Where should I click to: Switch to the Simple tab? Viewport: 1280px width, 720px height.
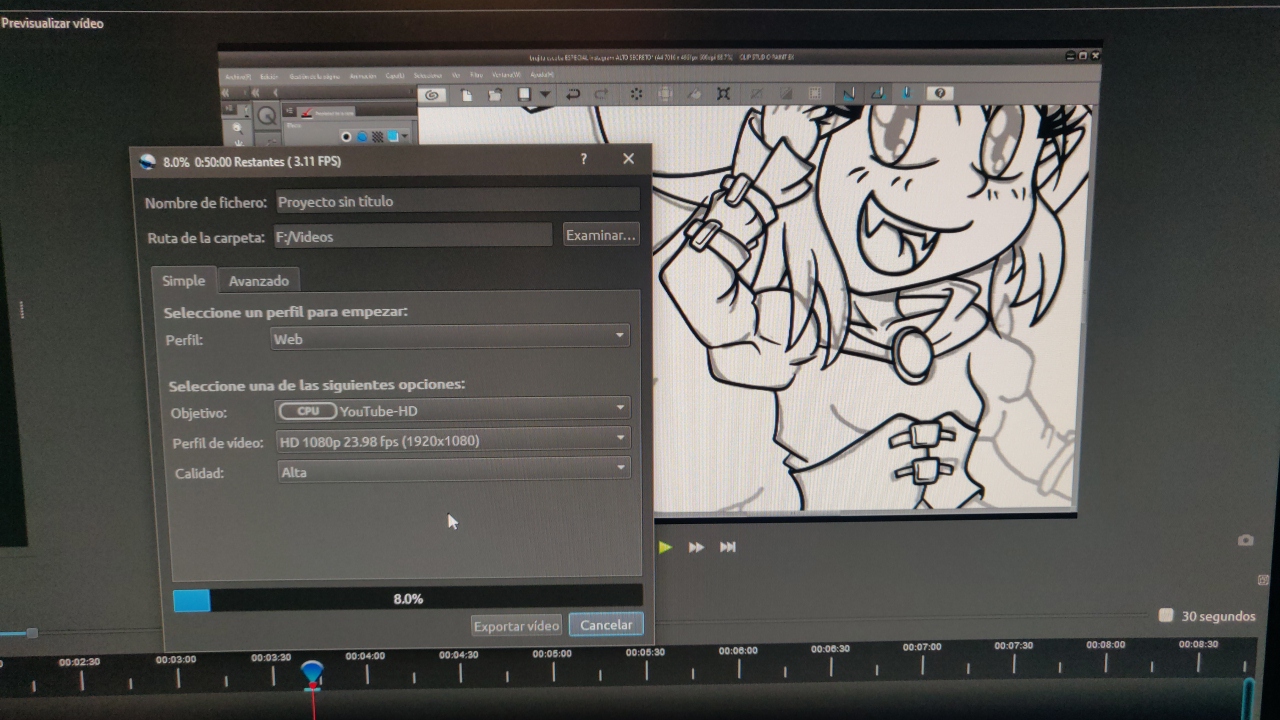point(183,280)
